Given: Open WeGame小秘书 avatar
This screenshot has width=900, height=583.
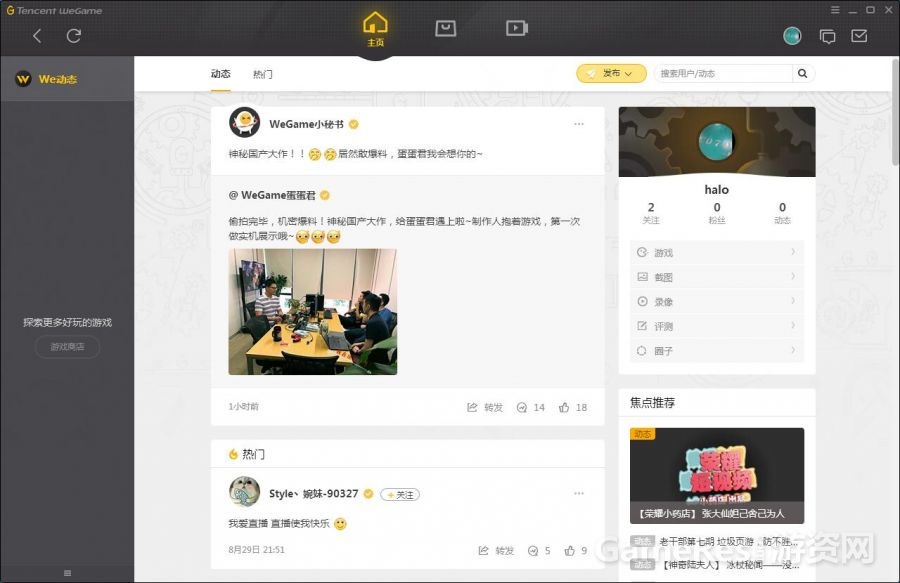Looking at the screenshot, I should 245,122.
